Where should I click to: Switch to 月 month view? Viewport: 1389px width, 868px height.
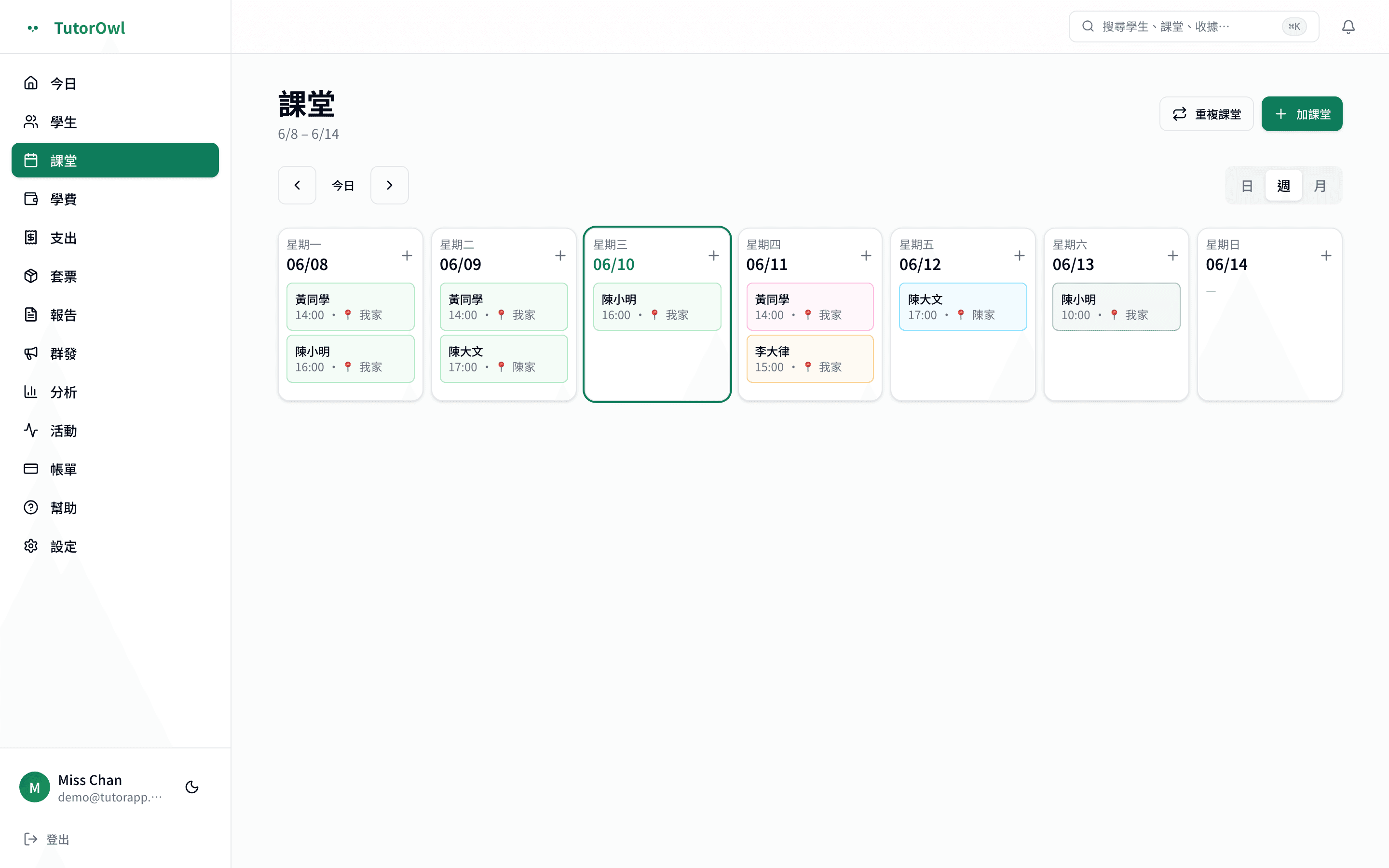(1320, 186)
